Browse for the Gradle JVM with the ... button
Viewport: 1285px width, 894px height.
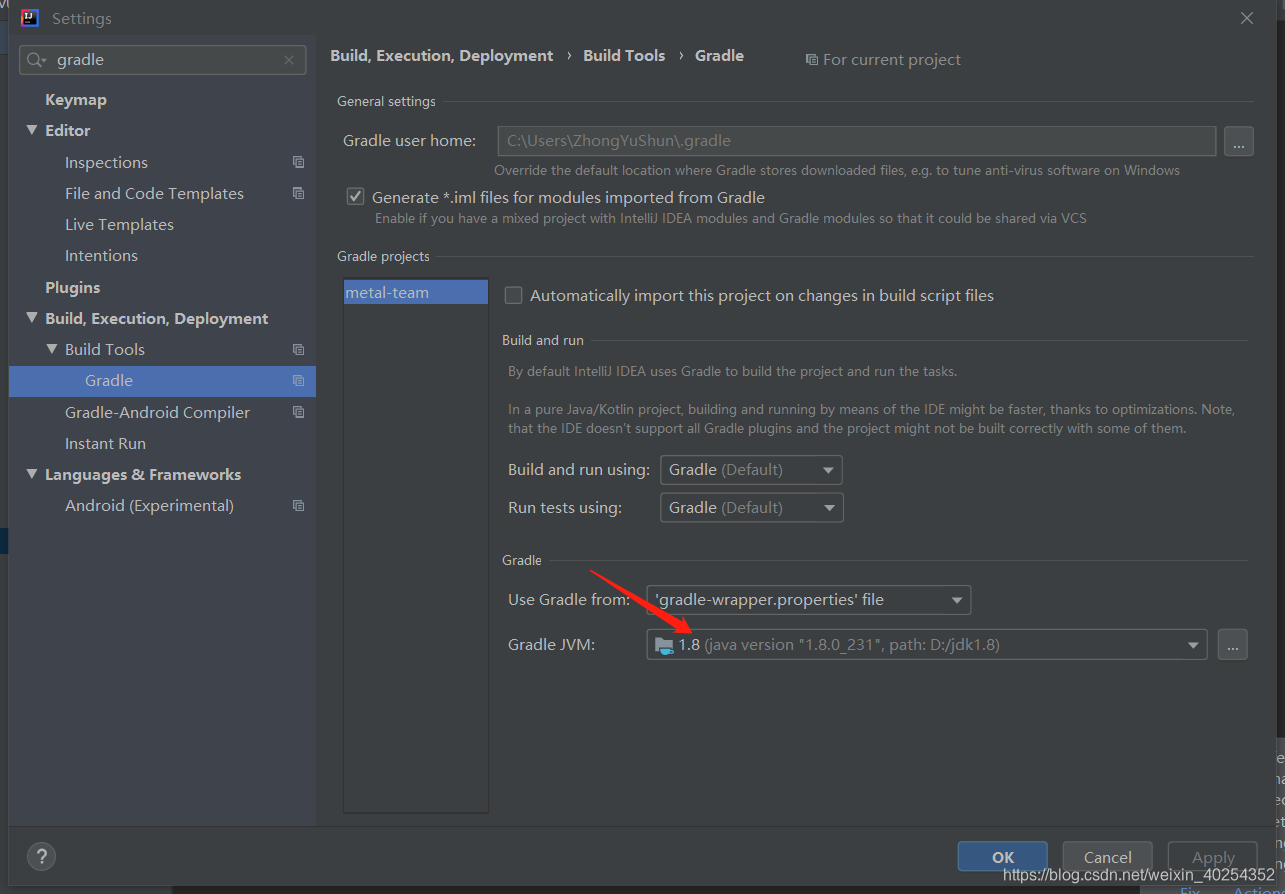[x=1232, y=645]
